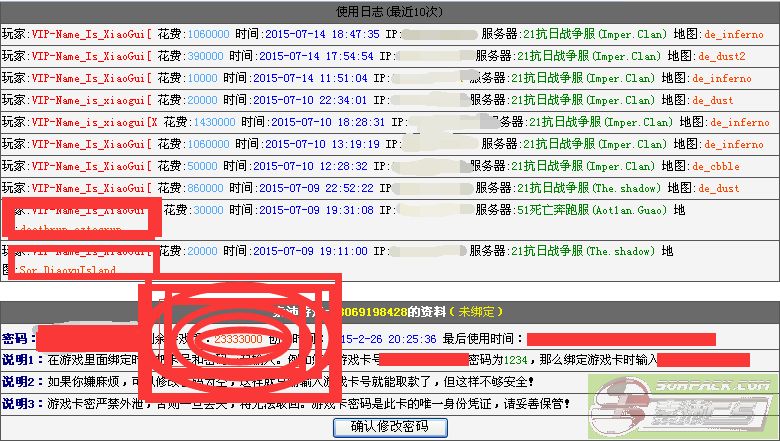
Task: Click the cost value 390000
Action: (x=208, y=56)
